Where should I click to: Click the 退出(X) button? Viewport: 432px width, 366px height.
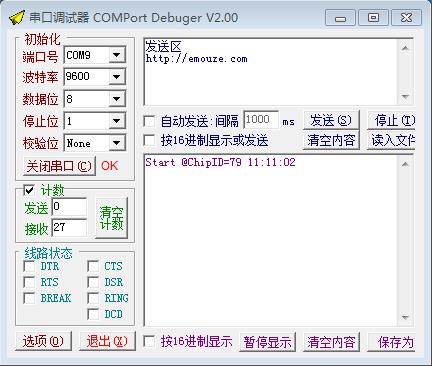pyautogui.click(x=107, y=341)
